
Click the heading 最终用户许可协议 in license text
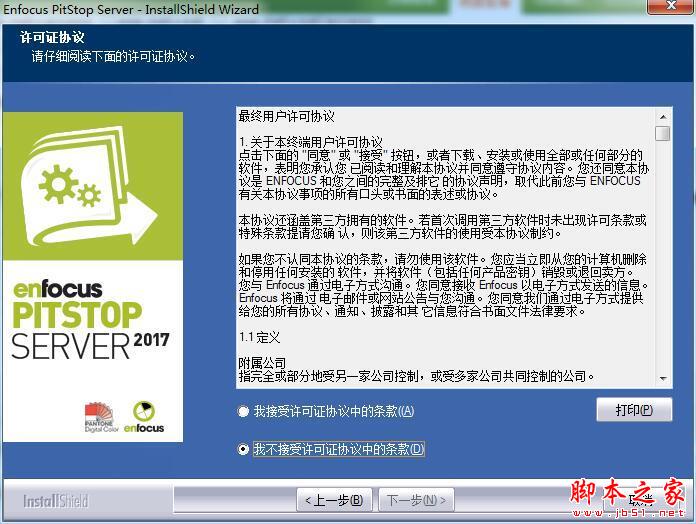pos(286,117)
